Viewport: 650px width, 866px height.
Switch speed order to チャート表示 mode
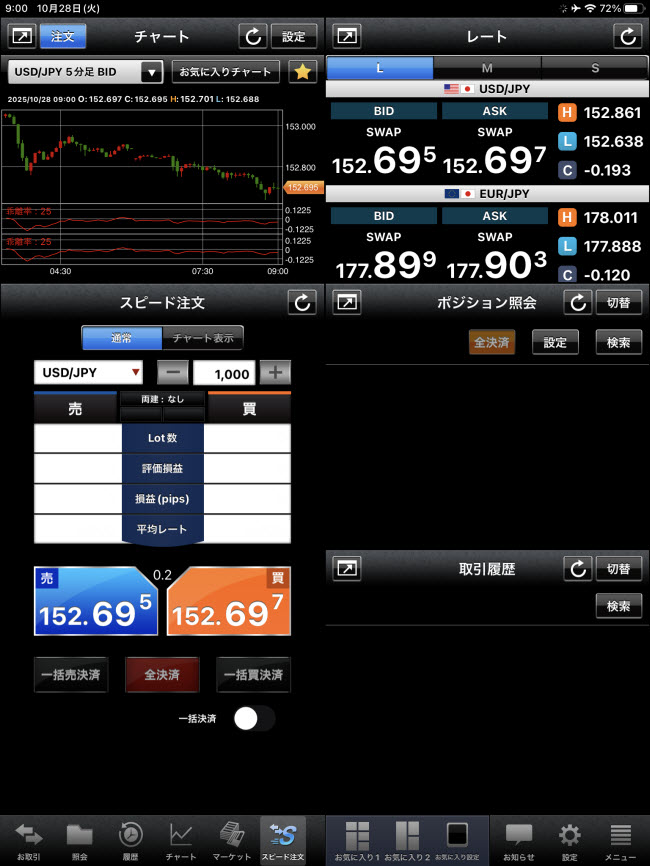click(x=202, y=338)
